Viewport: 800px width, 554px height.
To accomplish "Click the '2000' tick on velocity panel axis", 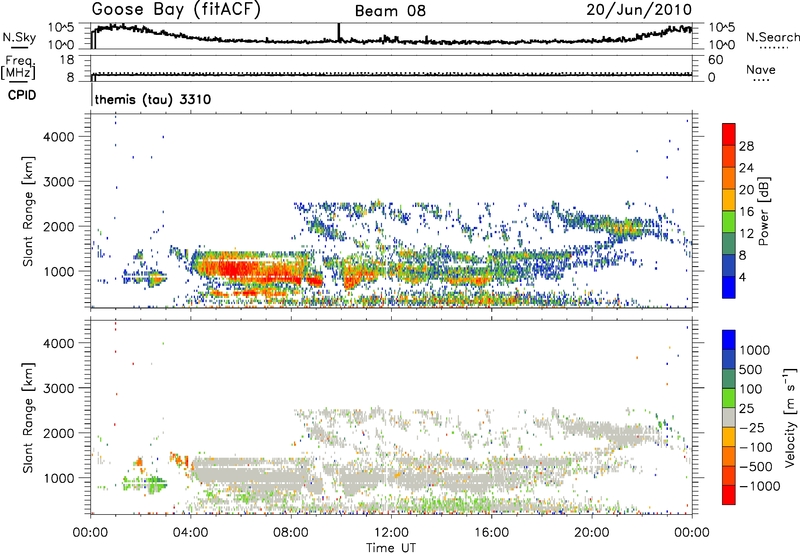I will (59, 433).
